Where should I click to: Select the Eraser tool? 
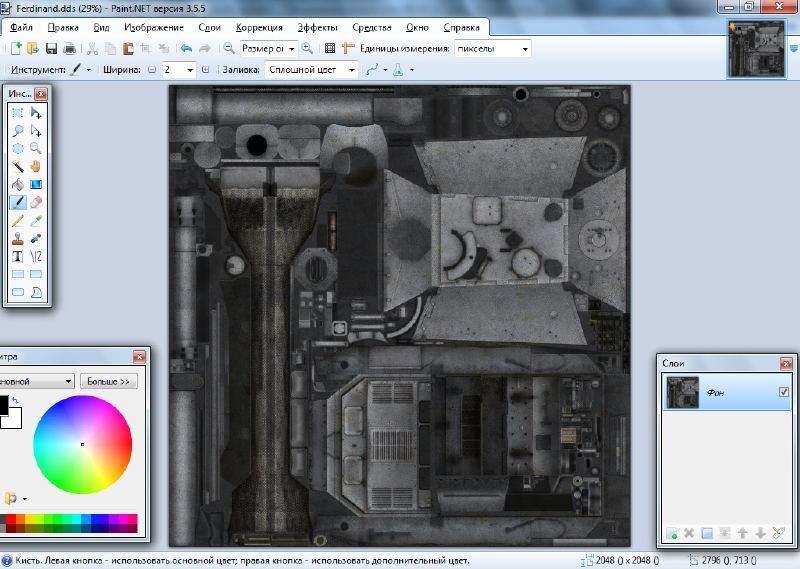36,203
